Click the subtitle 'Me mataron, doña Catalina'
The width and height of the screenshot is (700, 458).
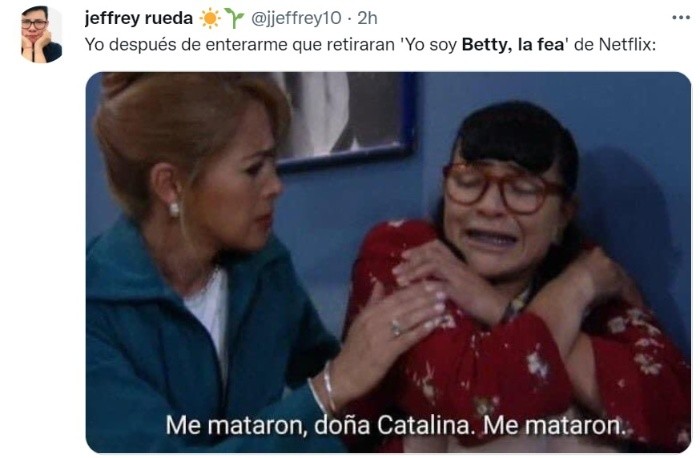point(320,425)
